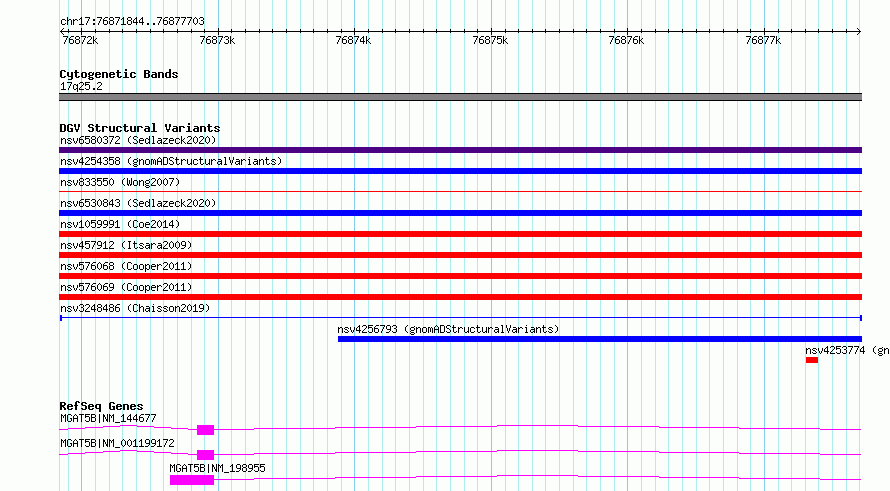
Task: Click the nsv4253774 variant label
Action: click(847, 350)
